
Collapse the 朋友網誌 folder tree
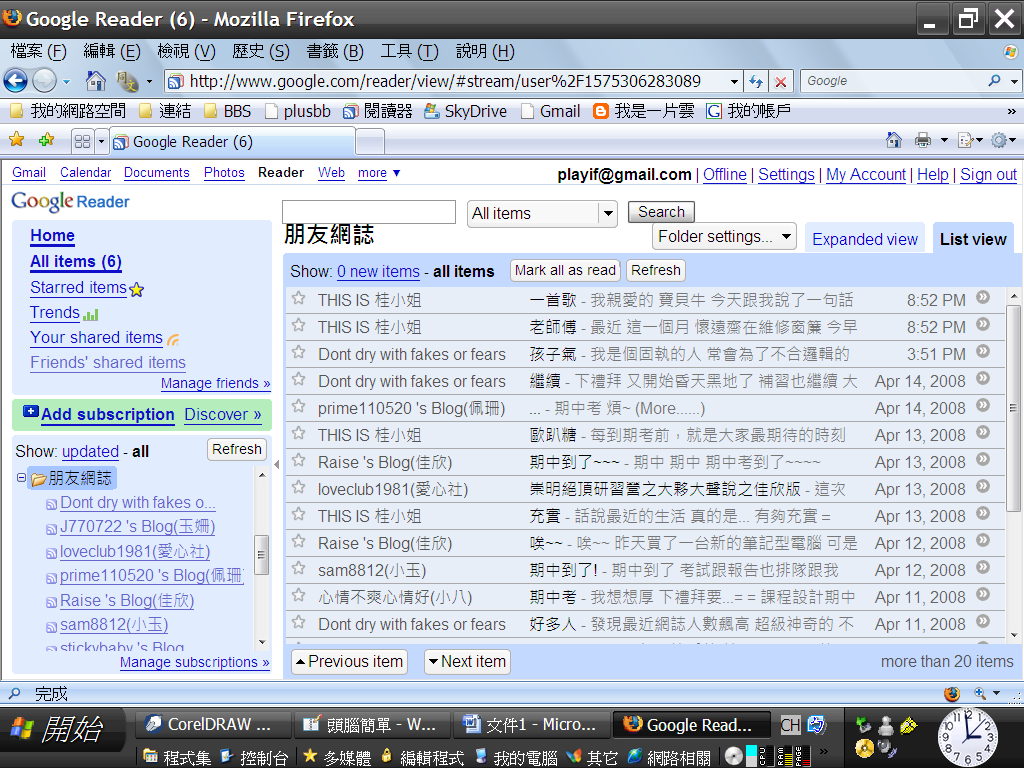point(21,477)
